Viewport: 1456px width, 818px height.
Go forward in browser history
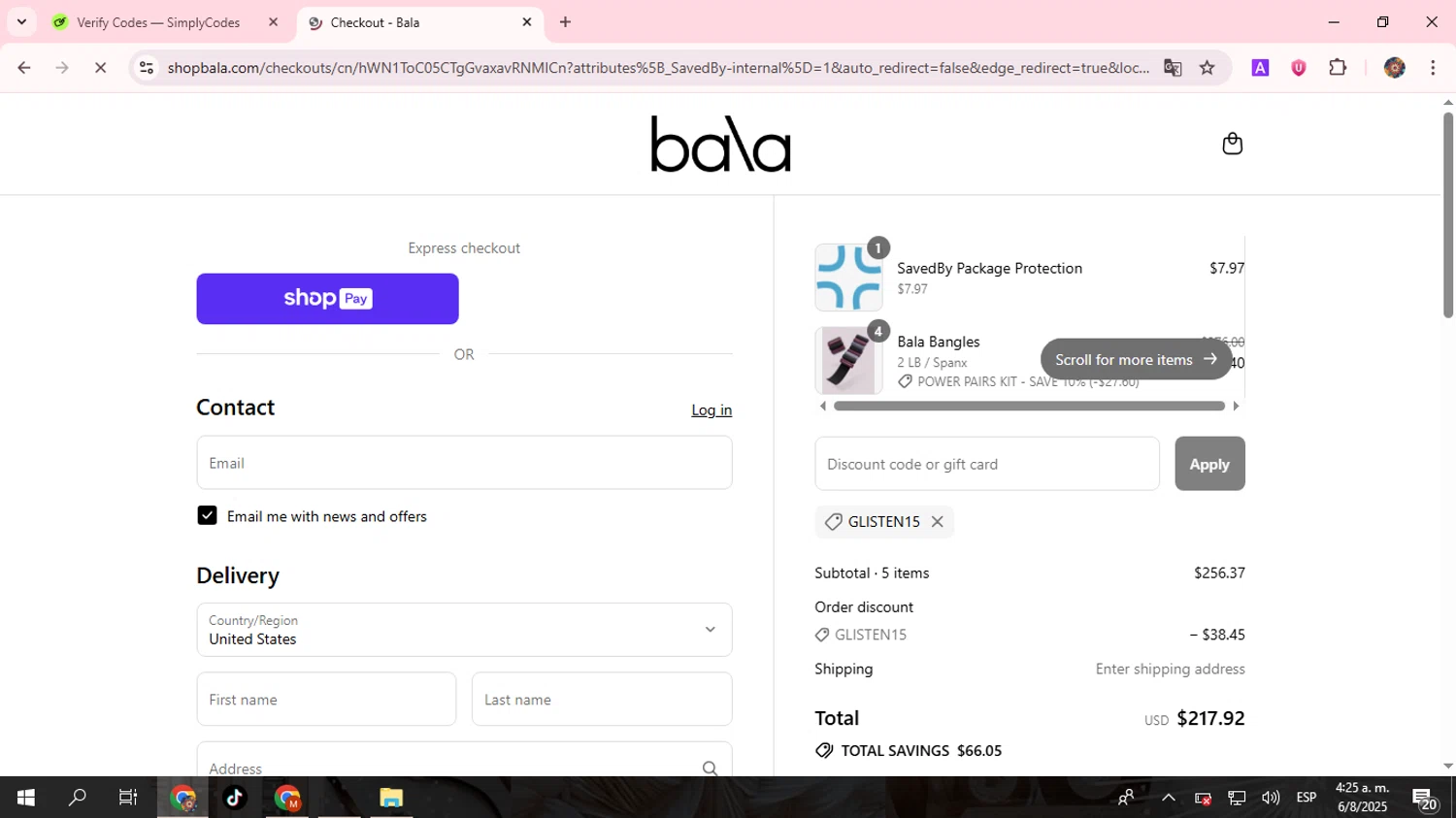[x=62, y=68]
